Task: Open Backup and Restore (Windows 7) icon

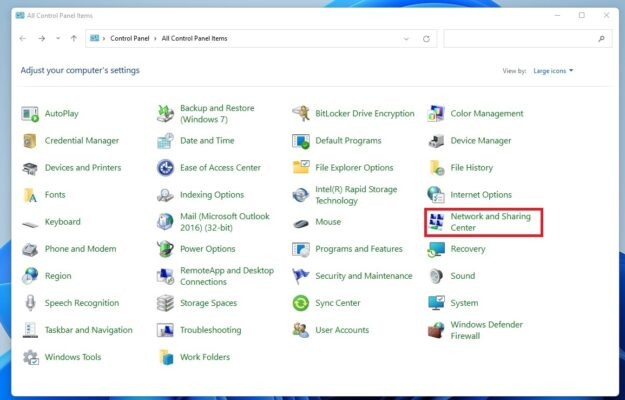Action: coord(165,114)
